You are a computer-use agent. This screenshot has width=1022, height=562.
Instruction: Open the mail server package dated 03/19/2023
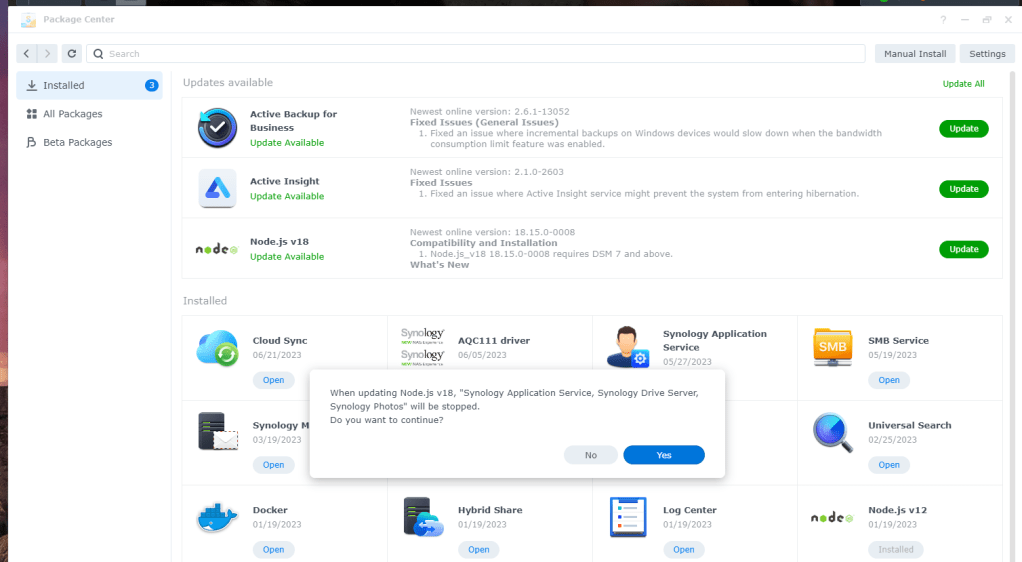click(273, 465)
